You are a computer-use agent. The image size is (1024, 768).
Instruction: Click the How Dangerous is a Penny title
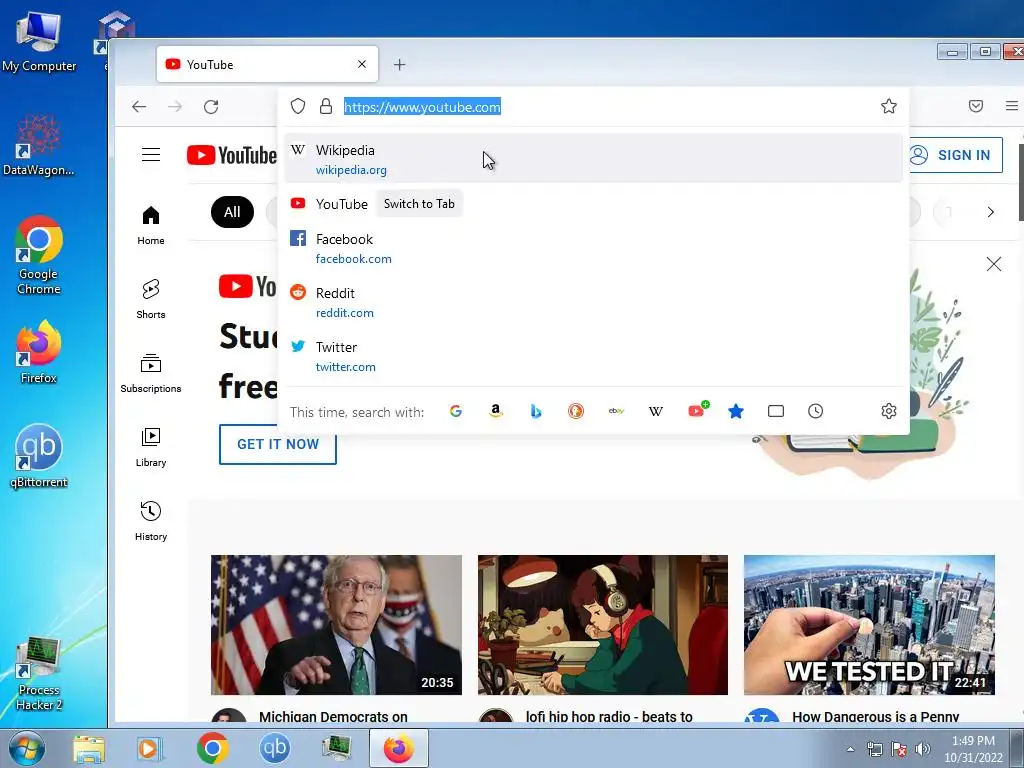pyautogui.click(x=876, y=716)
